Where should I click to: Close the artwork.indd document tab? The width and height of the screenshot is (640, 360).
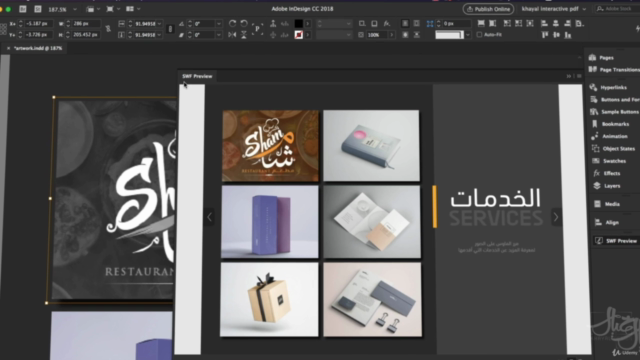(x=8, y=48)
